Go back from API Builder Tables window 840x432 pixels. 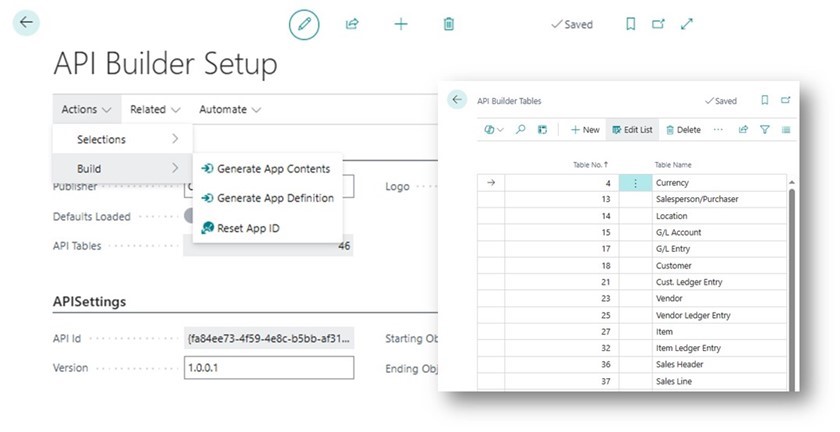pos(457,100)
